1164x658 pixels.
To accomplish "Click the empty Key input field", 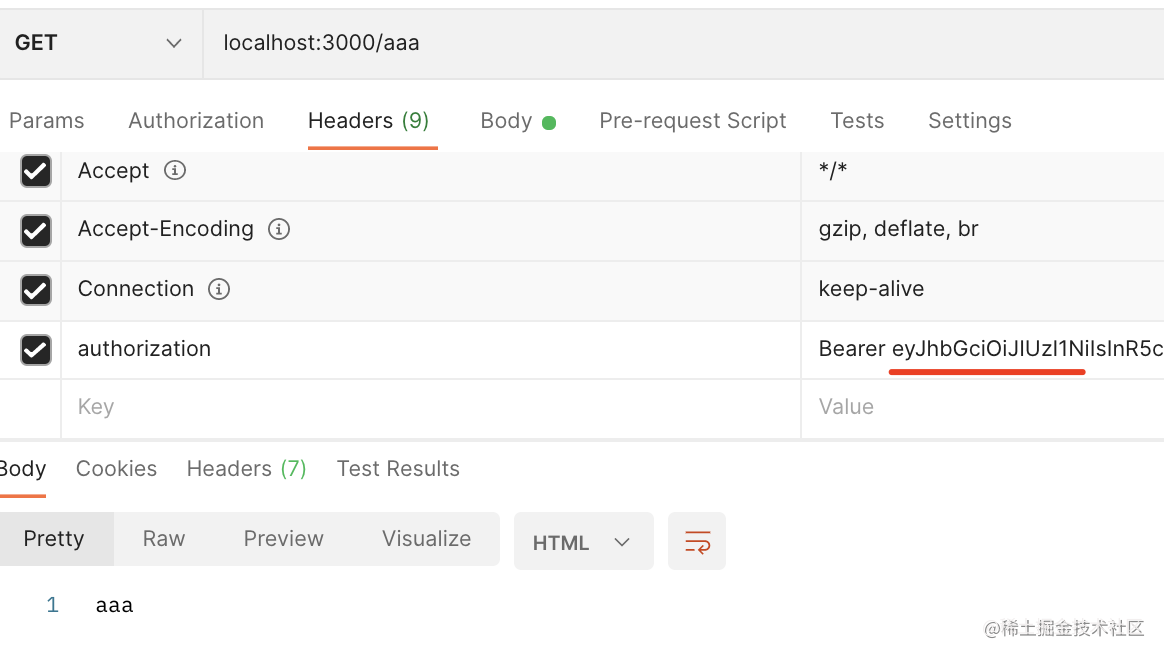I will tap(430, 407).
